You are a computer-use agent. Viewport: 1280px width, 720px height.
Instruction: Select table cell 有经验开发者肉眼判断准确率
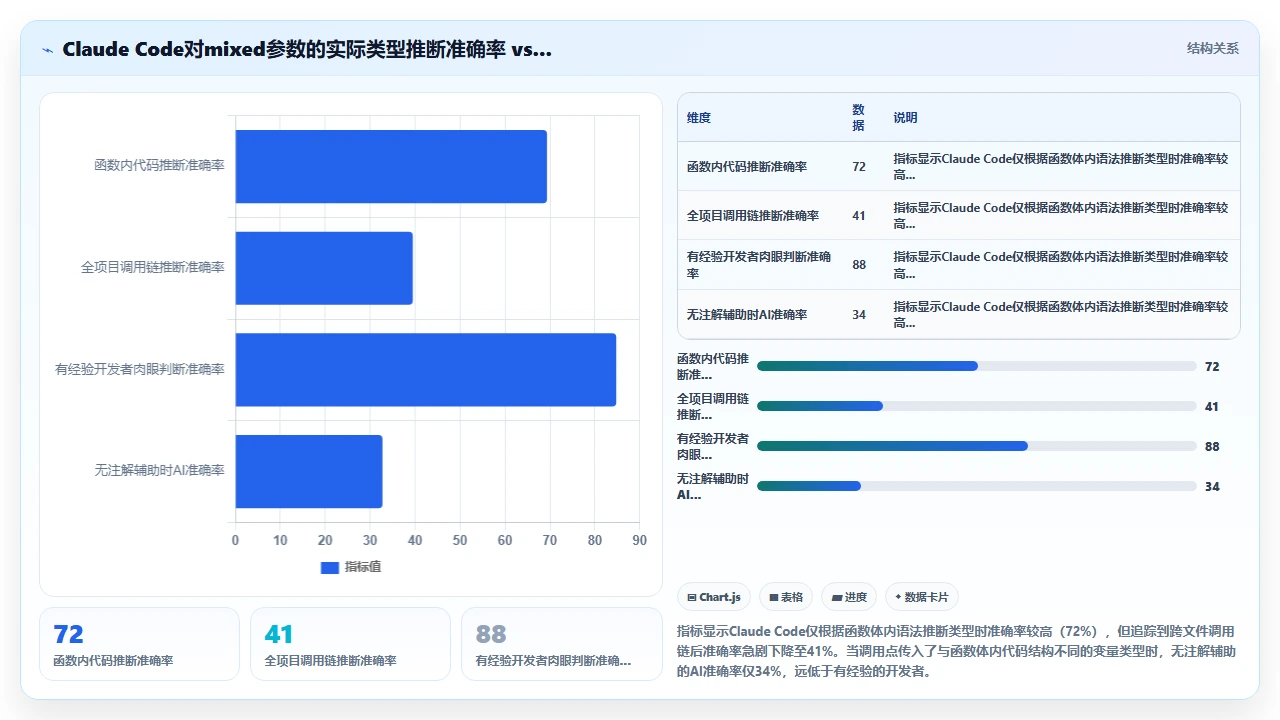759,265
